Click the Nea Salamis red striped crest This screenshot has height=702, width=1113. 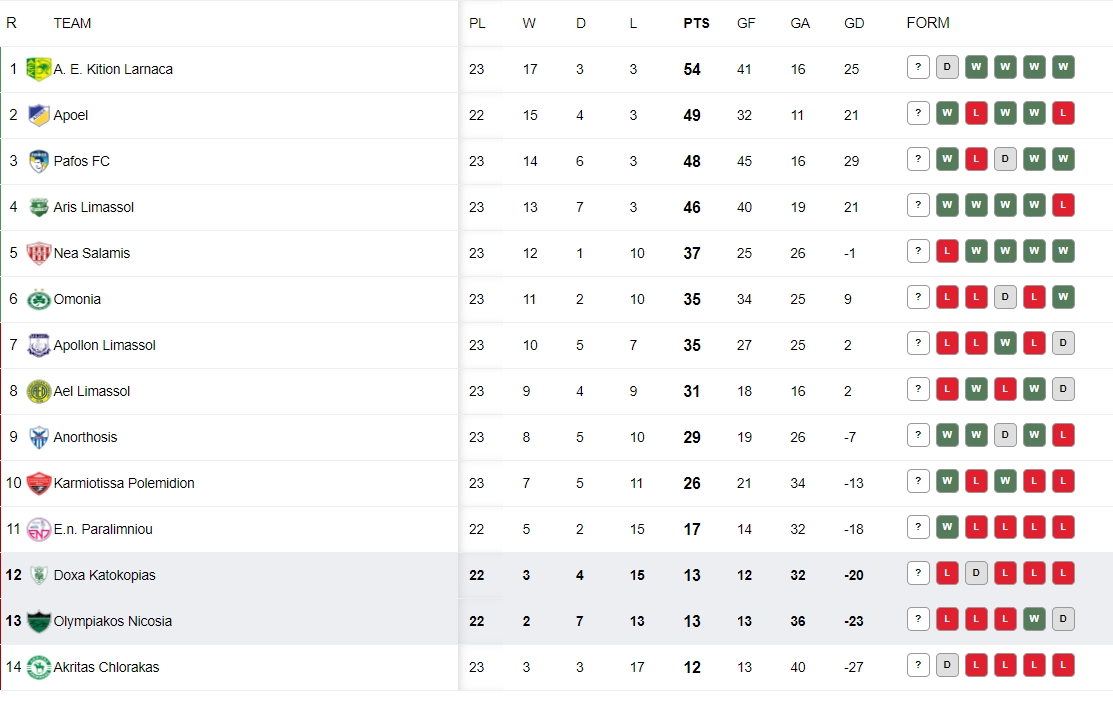(x=38, y=253)
